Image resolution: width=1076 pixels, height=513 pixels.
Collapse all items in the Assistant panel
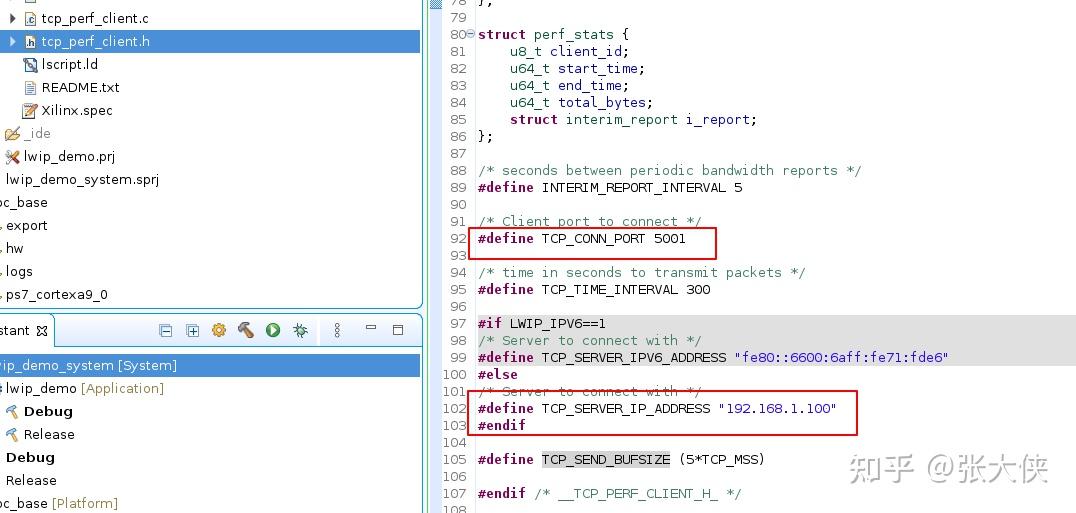pyautogui.click(x=165, y=331)
